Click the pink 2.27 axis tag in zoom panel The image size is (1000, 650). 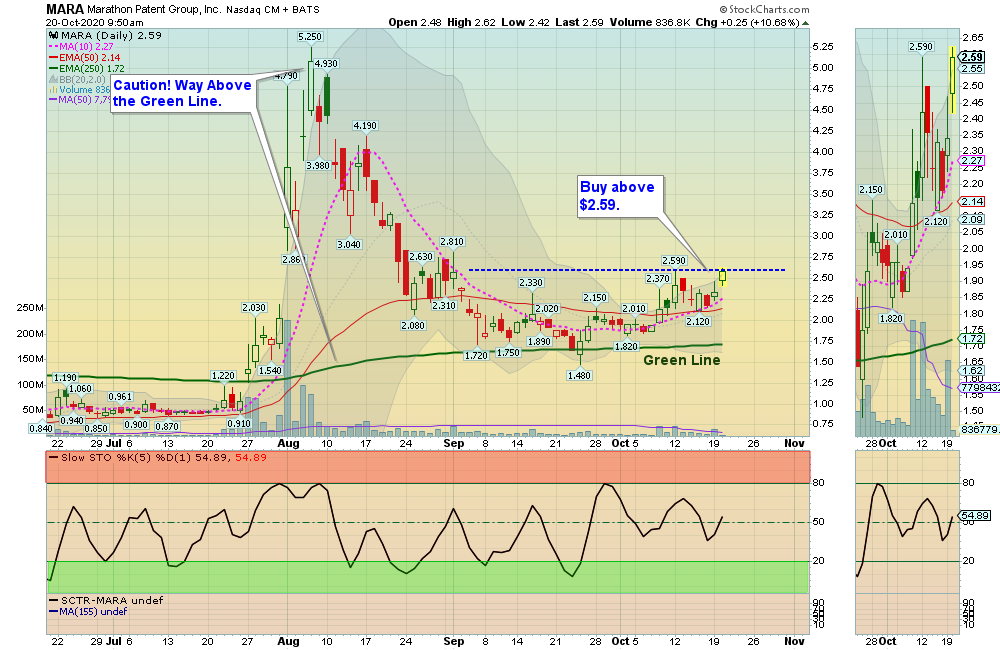coord(972,161)
